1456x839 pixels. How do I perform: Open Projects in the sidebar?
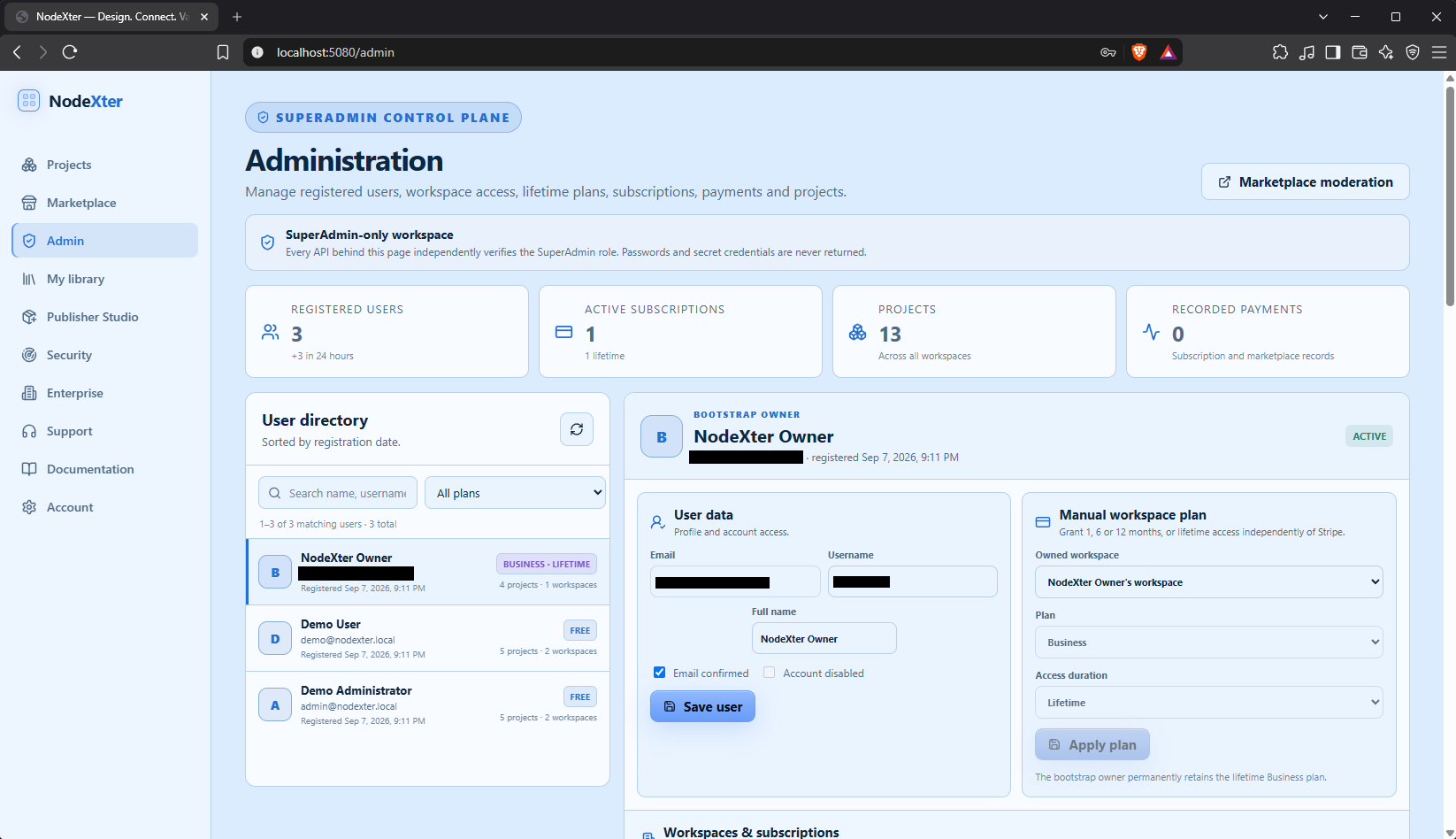pos(104,165)
